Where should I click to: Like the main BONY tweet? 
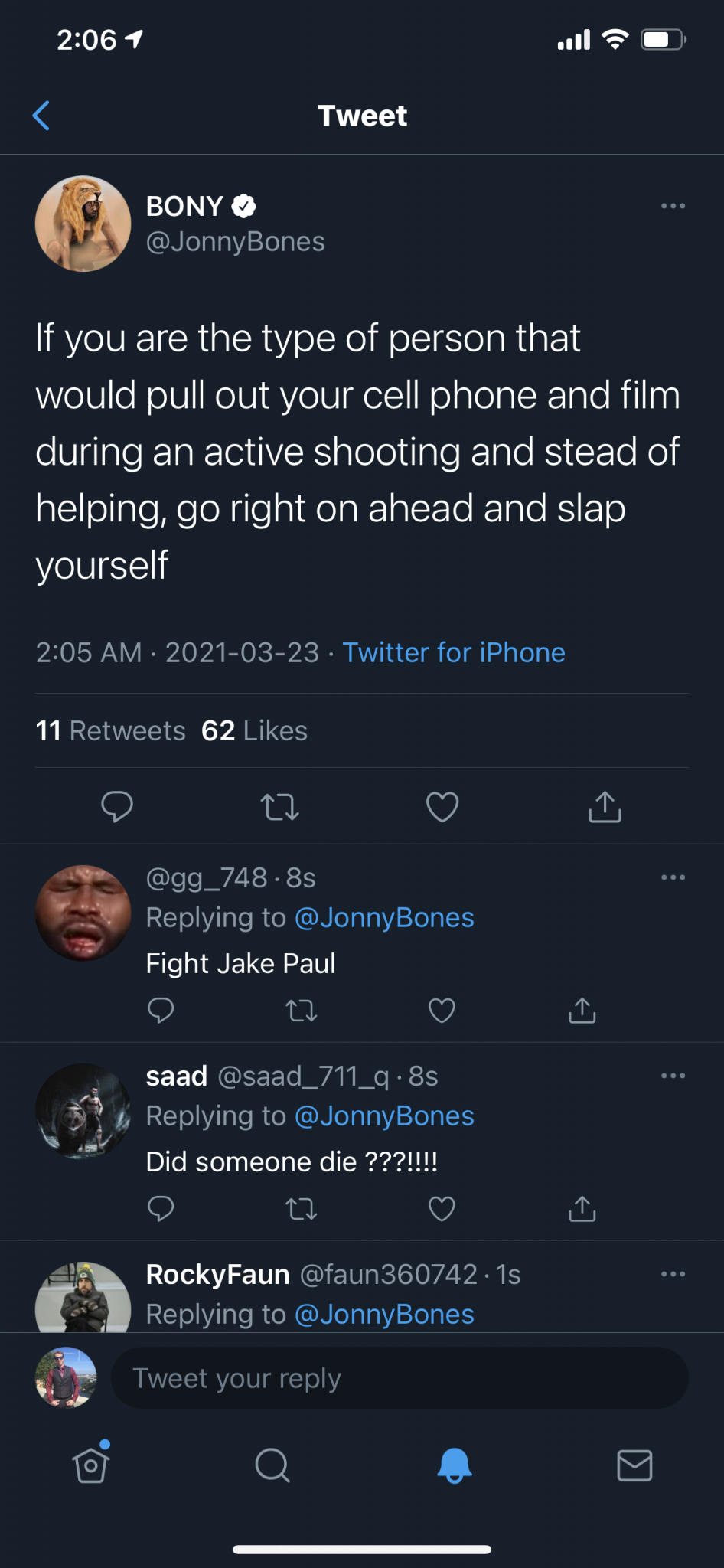coord(442,807)
